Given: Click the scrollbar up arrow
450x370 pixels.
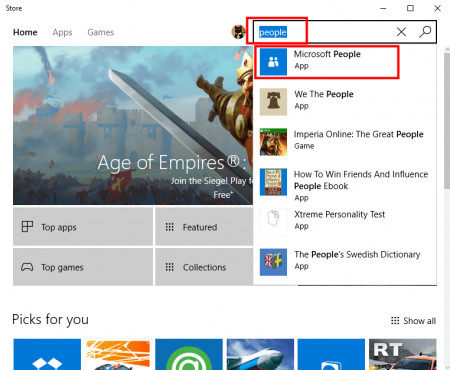Looking at the screenshot, I should click(x=447, y=49).
